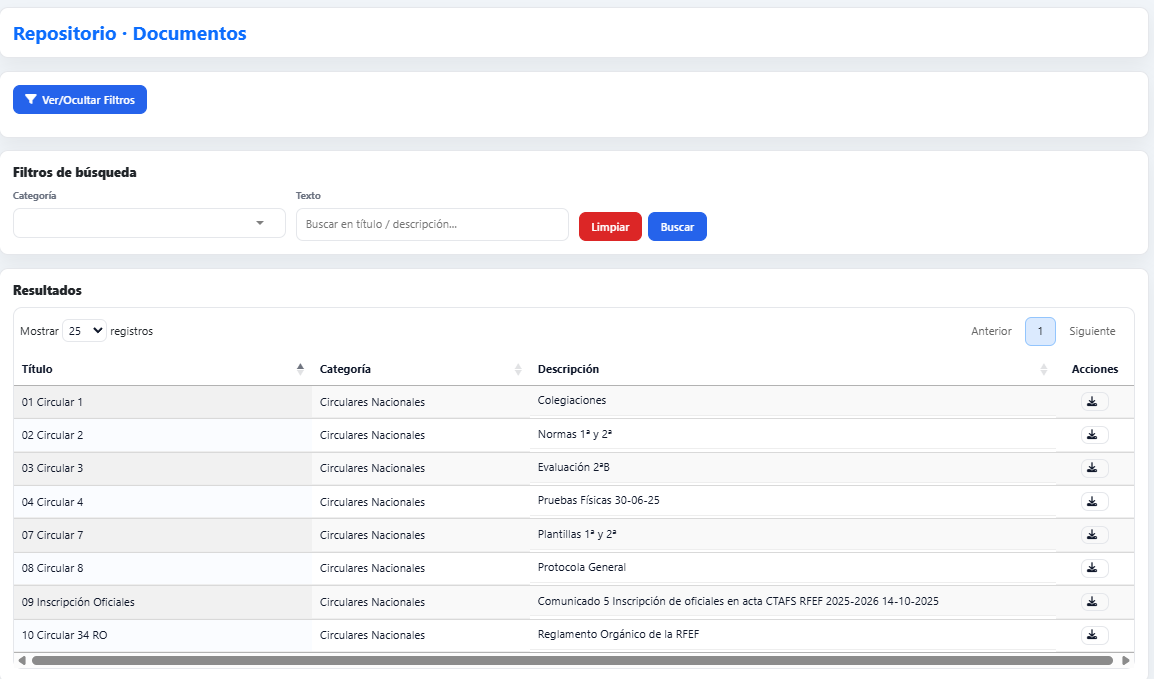
Task: Toggle filters with Ver/Ocultar Filtros button
Action: pyautogui.click(x=80, y=100)
